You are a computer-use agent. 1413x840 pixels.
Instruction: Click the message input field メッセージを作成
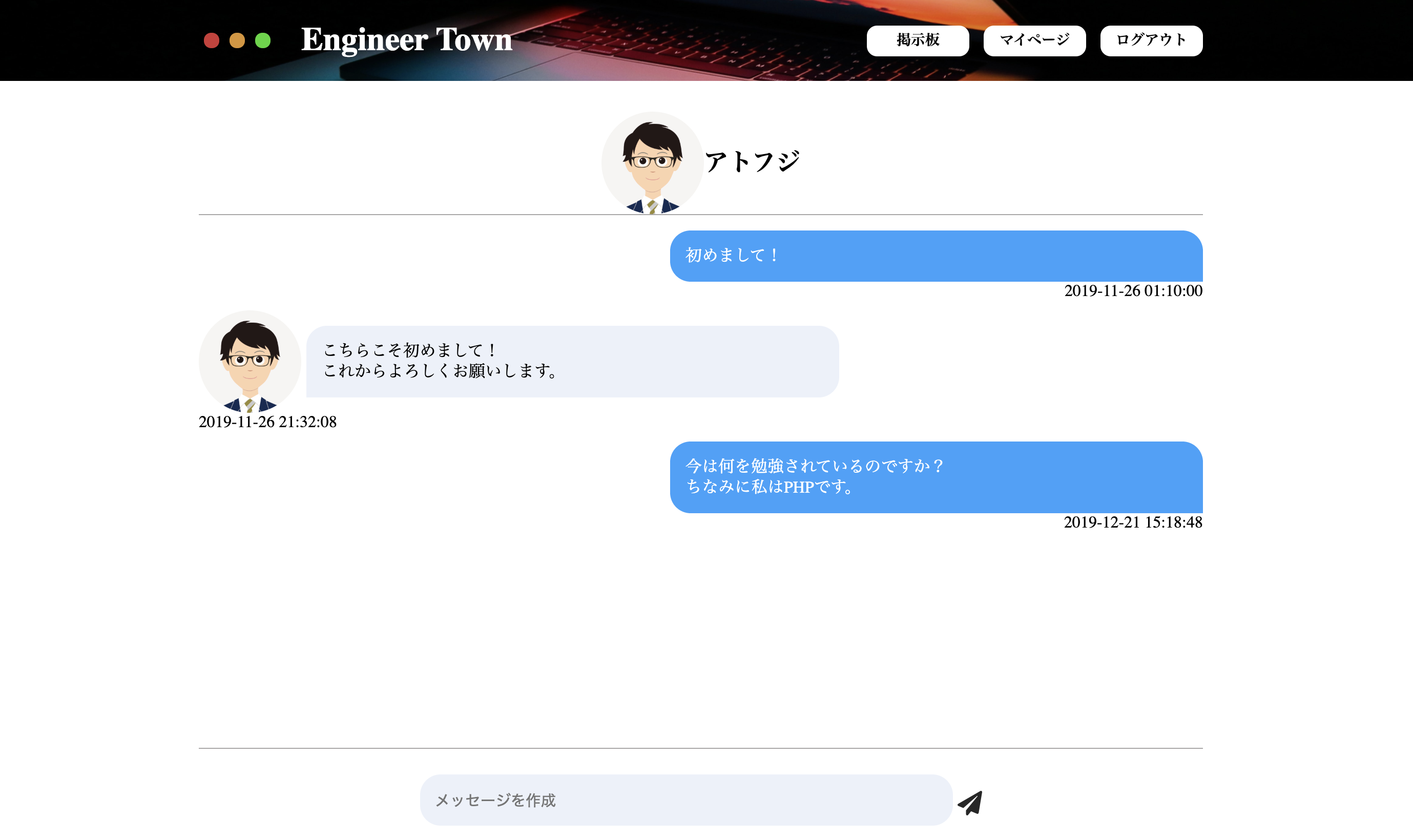pyautogui.click(x=679, y=801)
